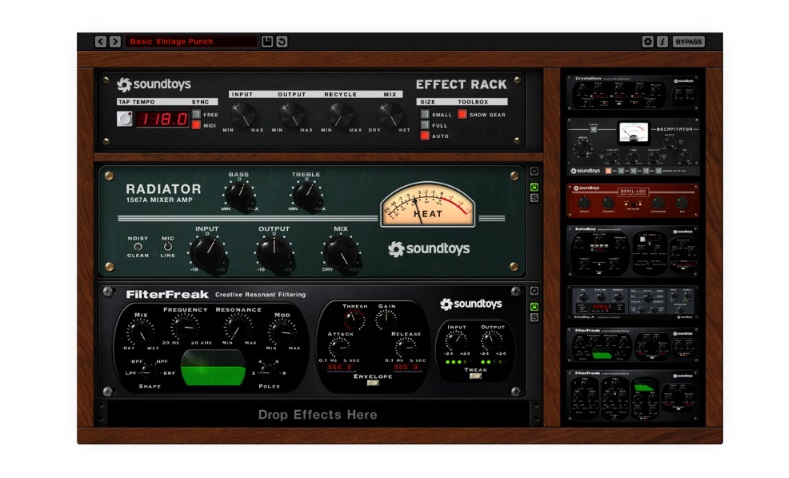Select the Crystallizer effect thumbnail
Viewport: 789px width, 478px height.
(x=633, y=93)
